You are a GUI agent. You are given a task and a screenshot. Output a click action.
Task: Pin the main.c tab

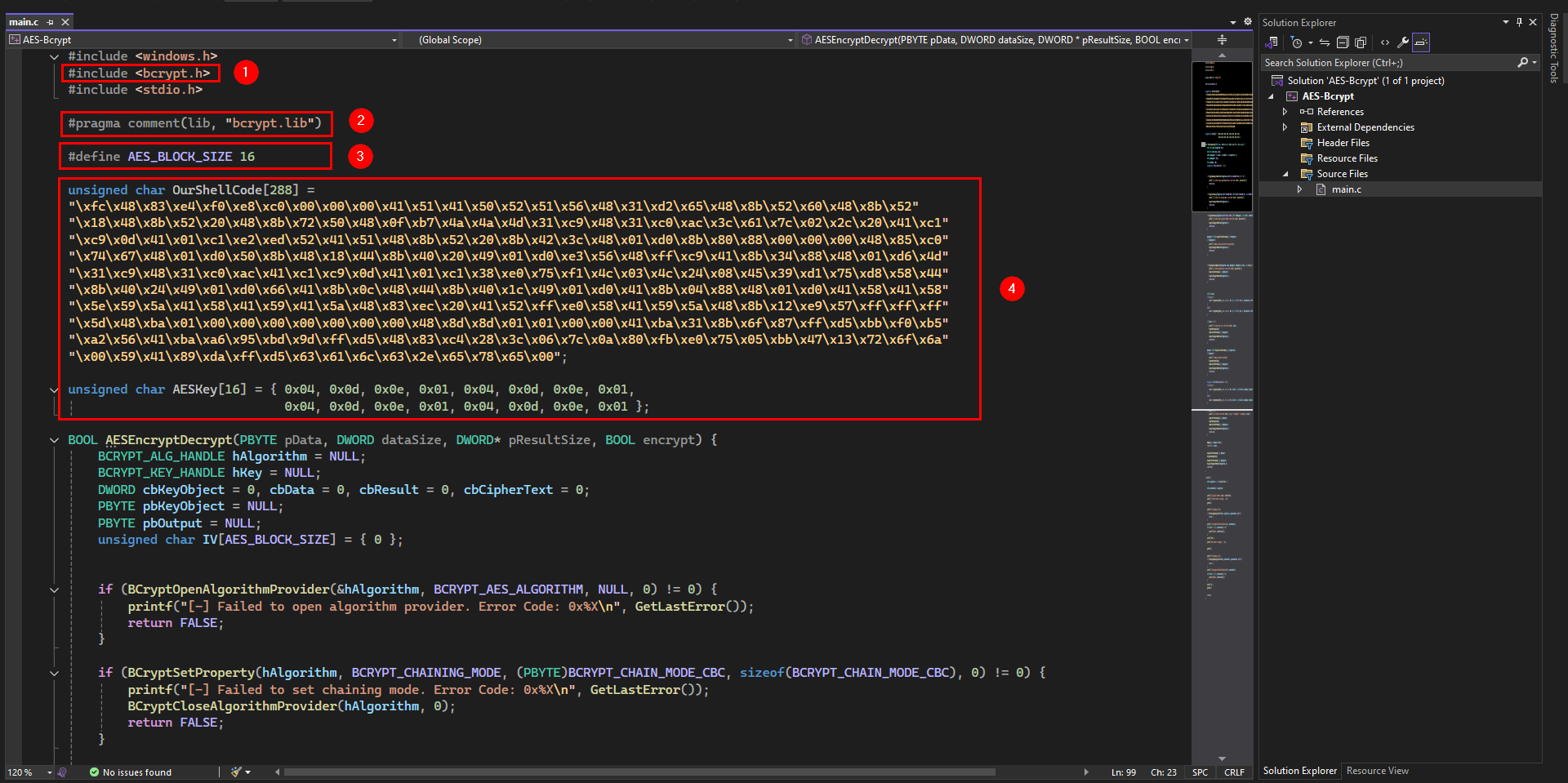(51, 22)
